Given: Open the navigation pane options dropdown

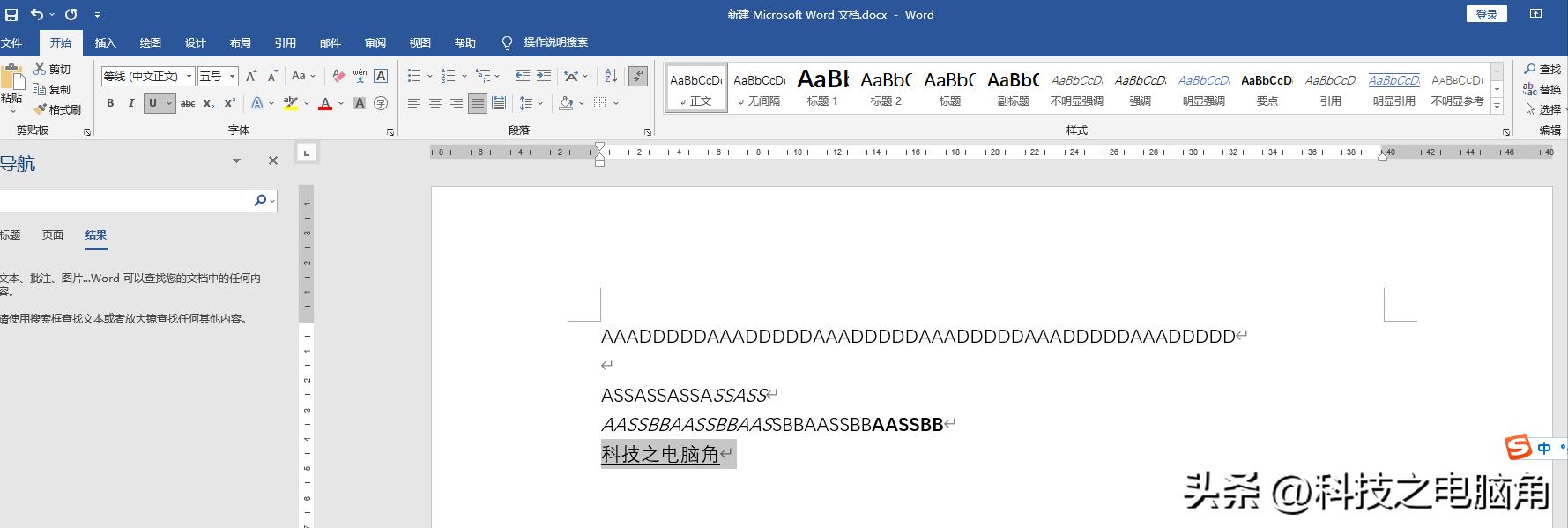Looking at the screenshot, I should [x=236, y=160].
